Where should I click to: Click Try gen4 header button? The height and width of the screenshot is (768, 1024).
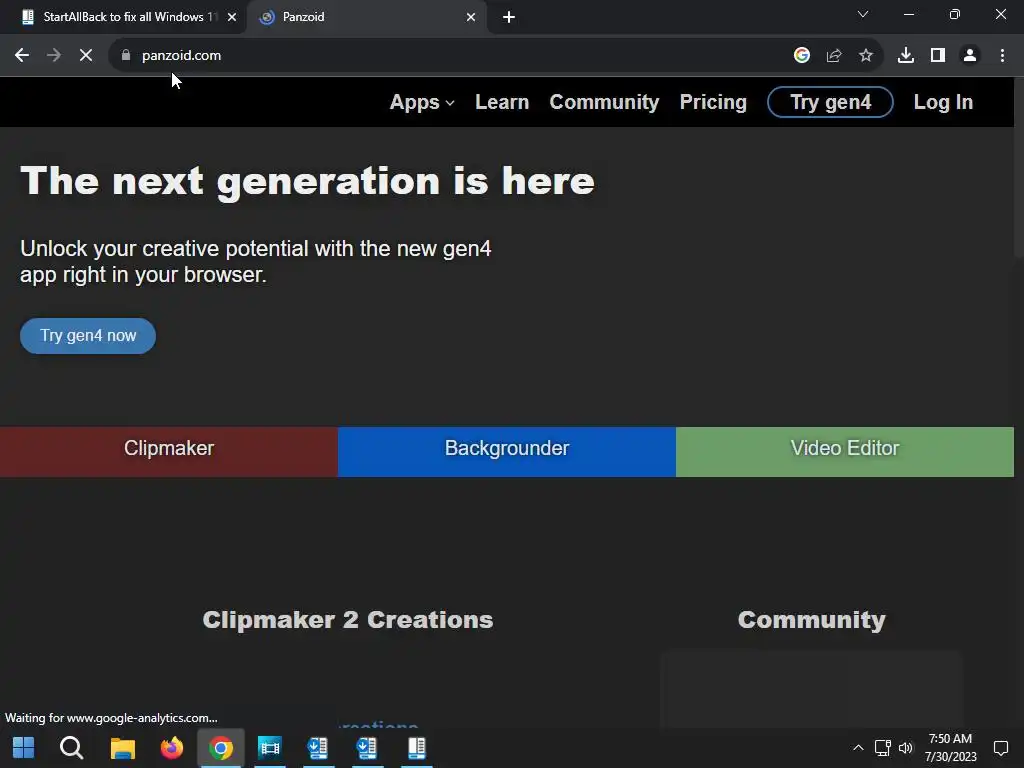pyautogui.click(x=830, y=102)
